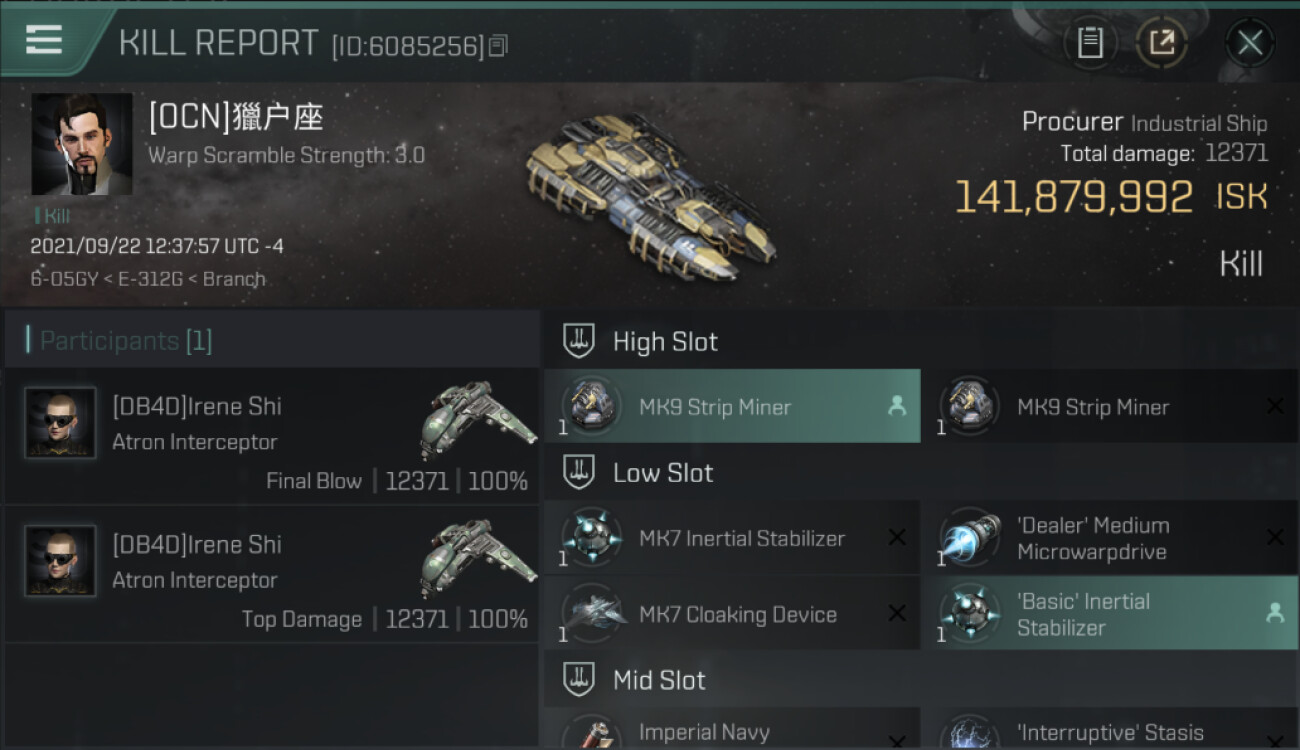Select MK7 Cloaking Device module
The width and height of the screenshot is (1300, 750).
(x=732, y=614)
